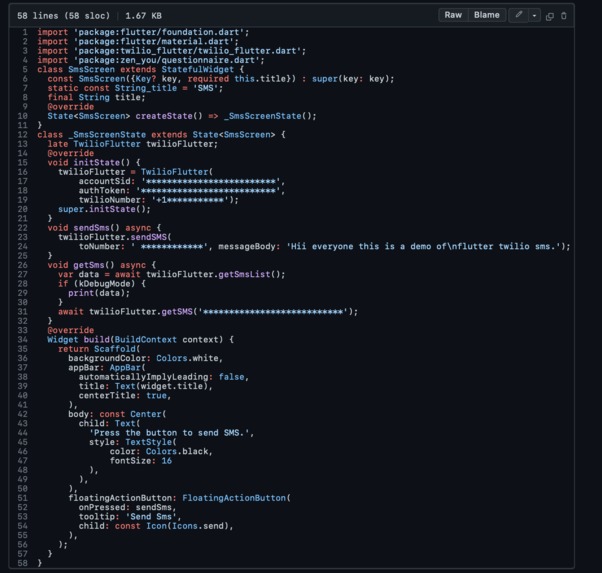The width and height of the screenshot is (602, 573).
Task: Select line number 1
Action: click(x=25, y=32)
